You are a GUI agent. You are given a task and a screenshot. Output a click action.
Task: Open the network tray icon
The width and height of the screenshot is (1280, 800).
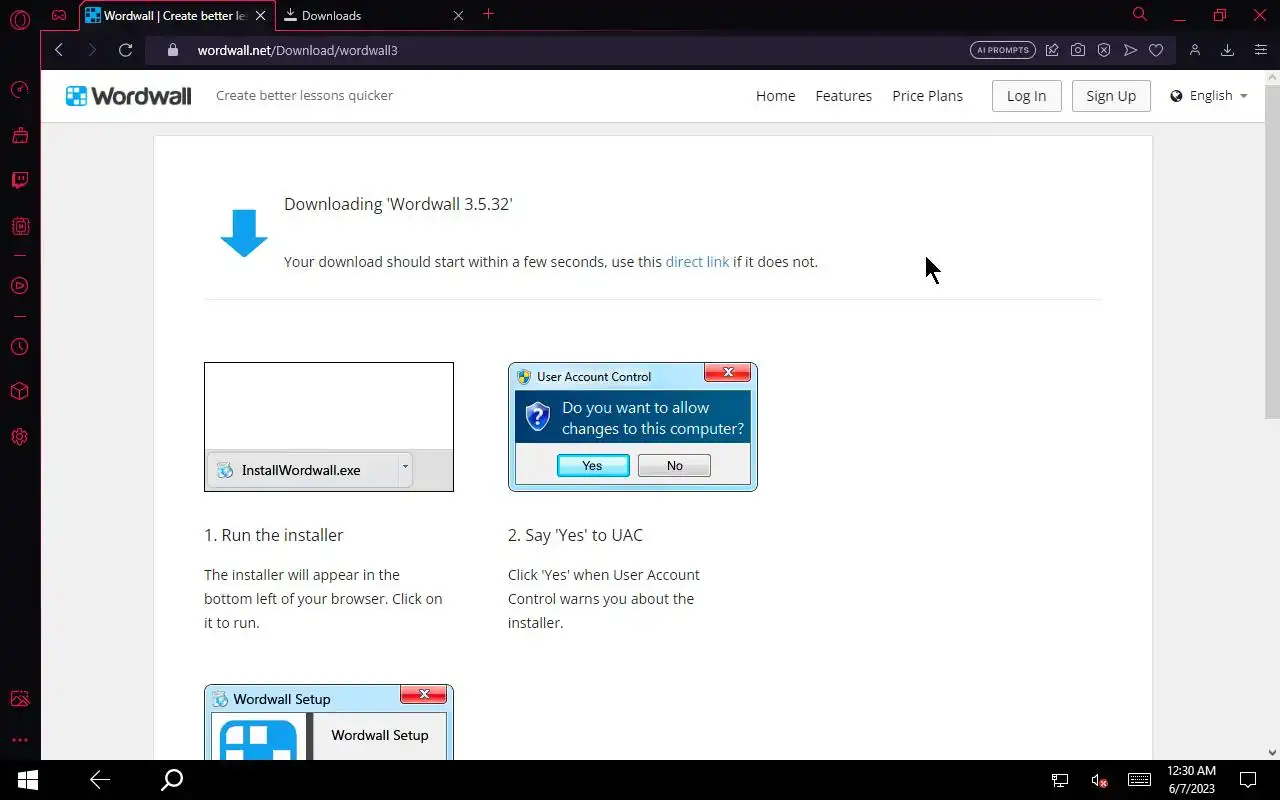[1060, 780]
